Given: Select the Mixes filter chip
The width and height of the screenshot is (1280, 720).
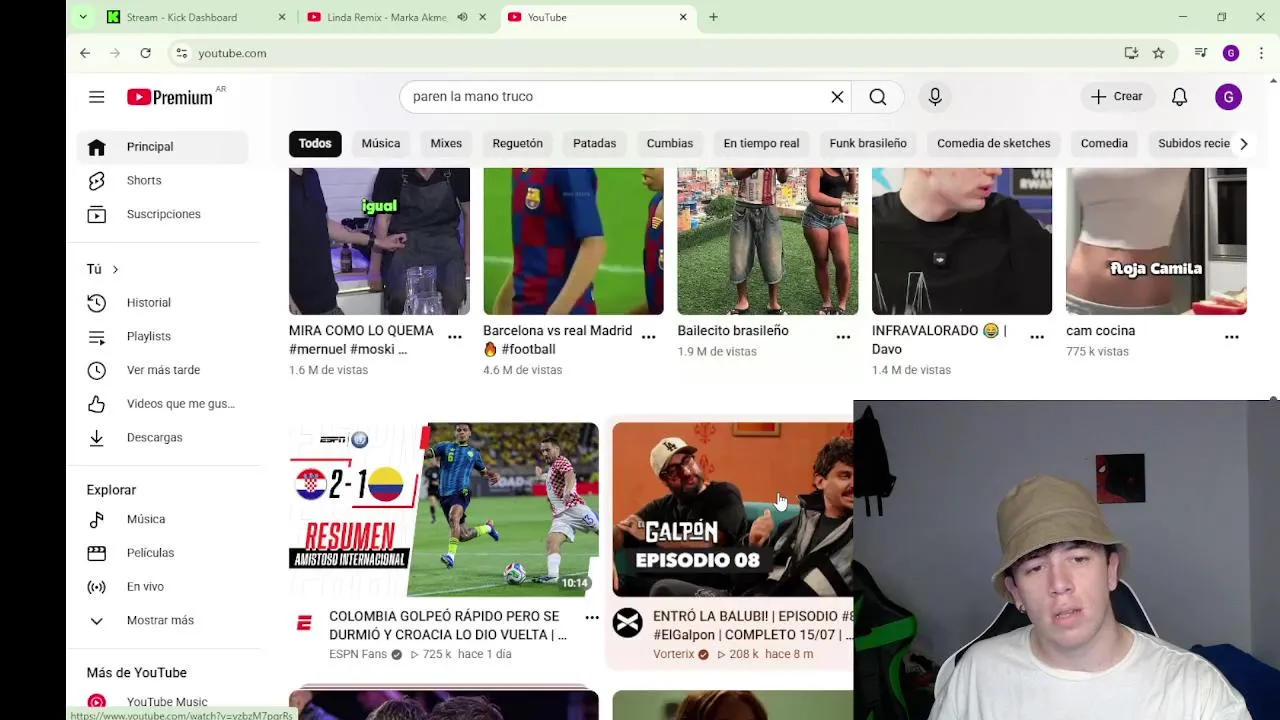Looking at the screenshot, I should pos(446,143).
